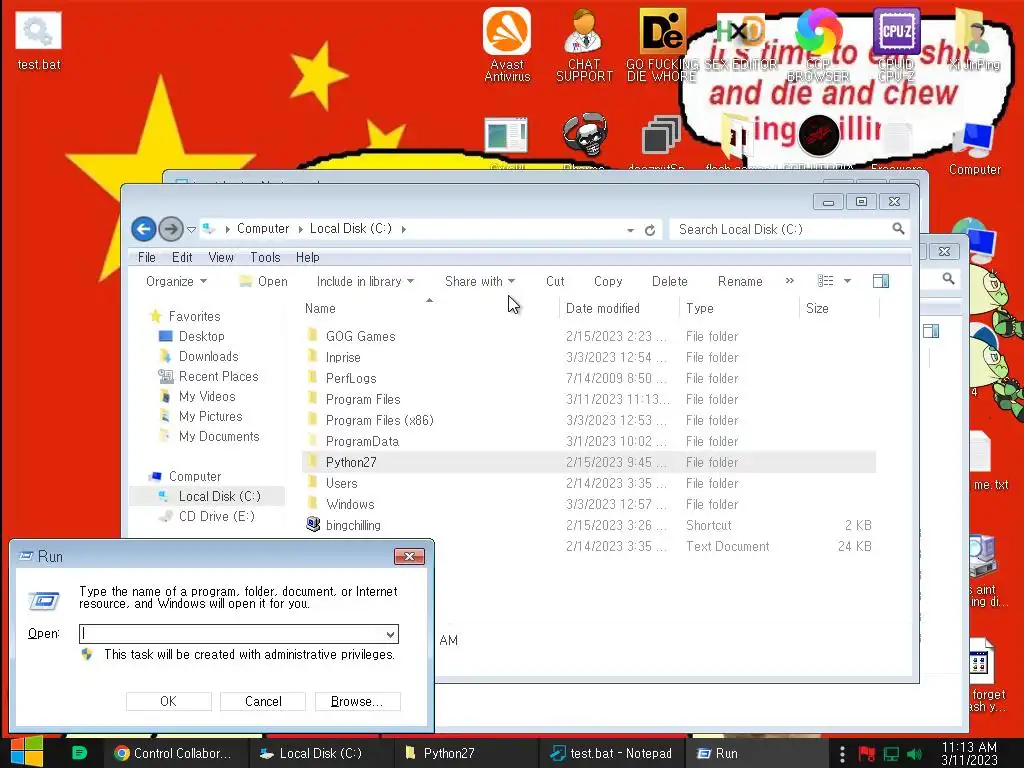Expand the arrow after Local Disk (C:) in address bar

pyautogui.click(x=404, y=229)
